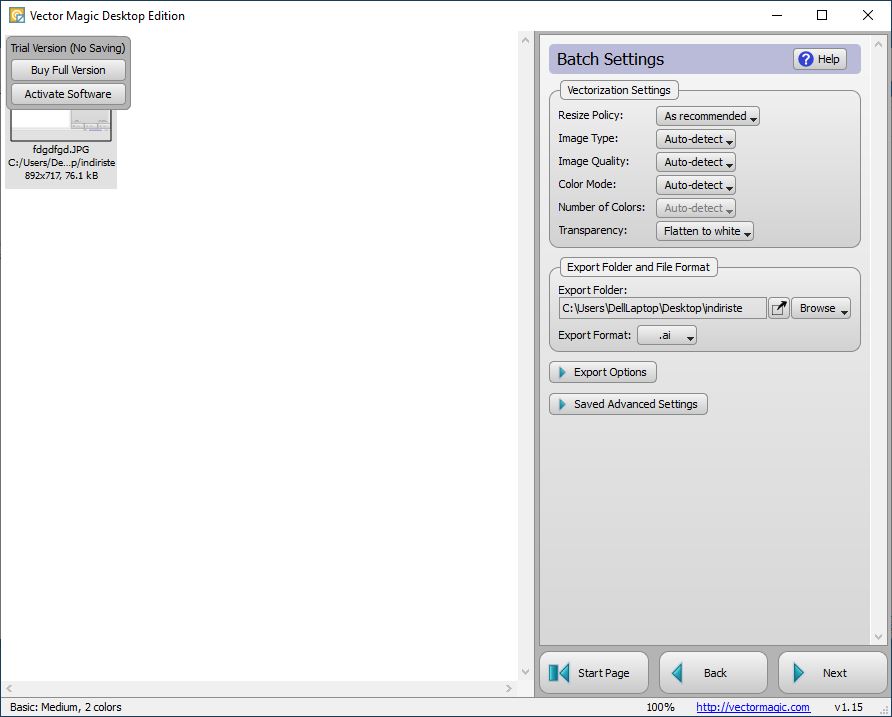Click the Help button in the Batch Settings header

tap(820, 59)
